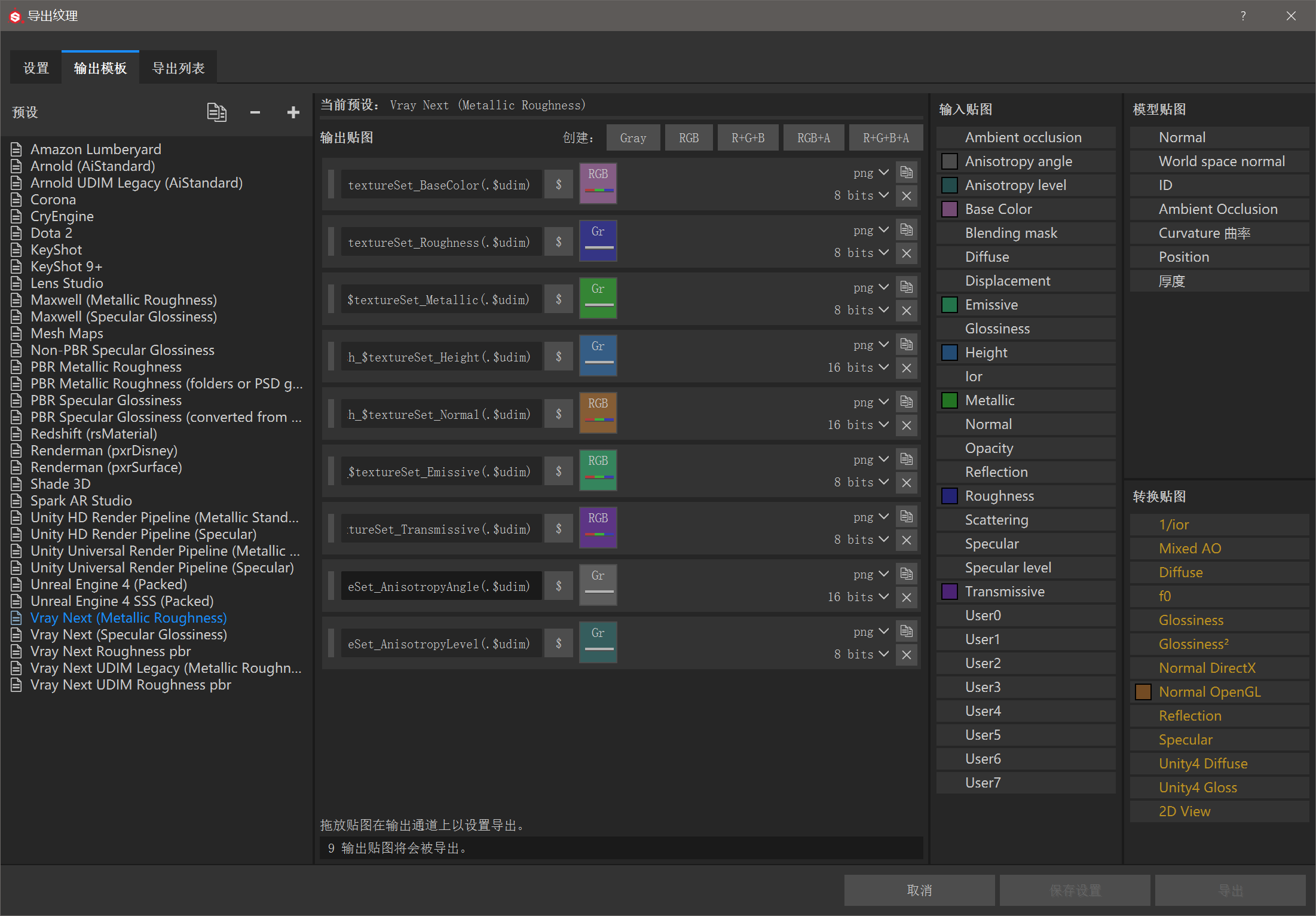The image size is (1316, 916).
Task: Switch to the 输出模板 tab
Action: click(x=100, y=68)
